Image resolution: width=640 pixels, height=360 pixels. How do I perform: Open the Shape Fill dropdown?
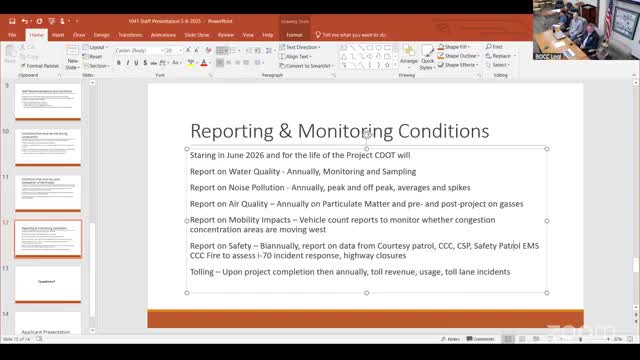454,47
